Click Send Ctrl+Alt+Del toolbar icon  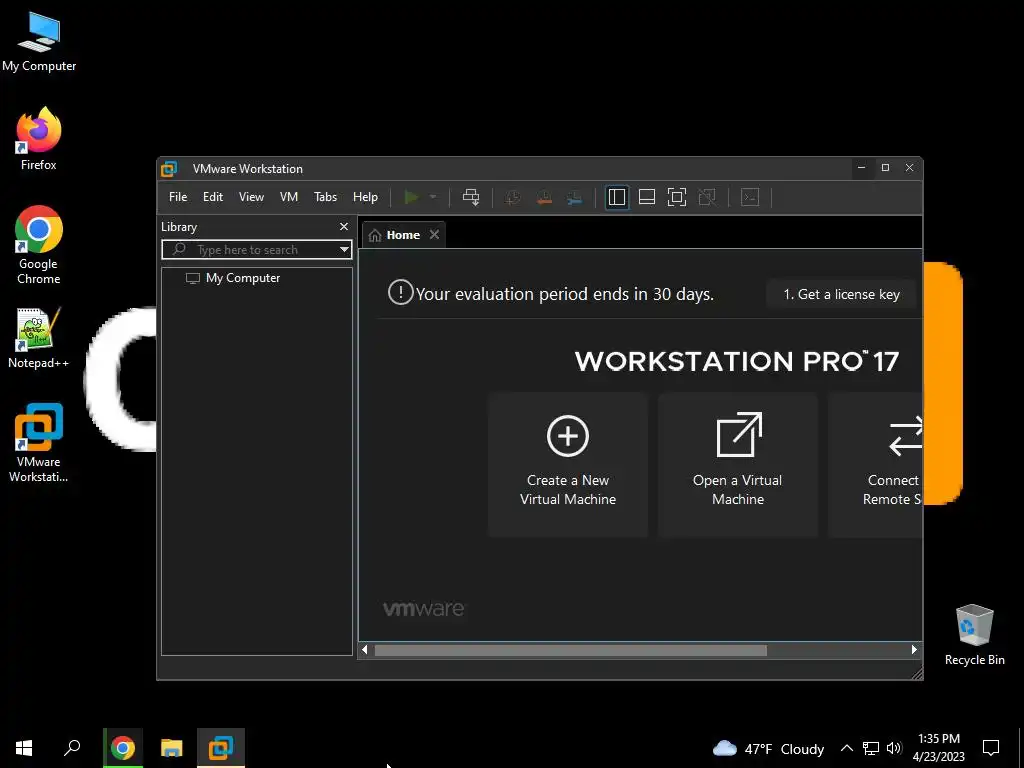click(x=471, y=197)
